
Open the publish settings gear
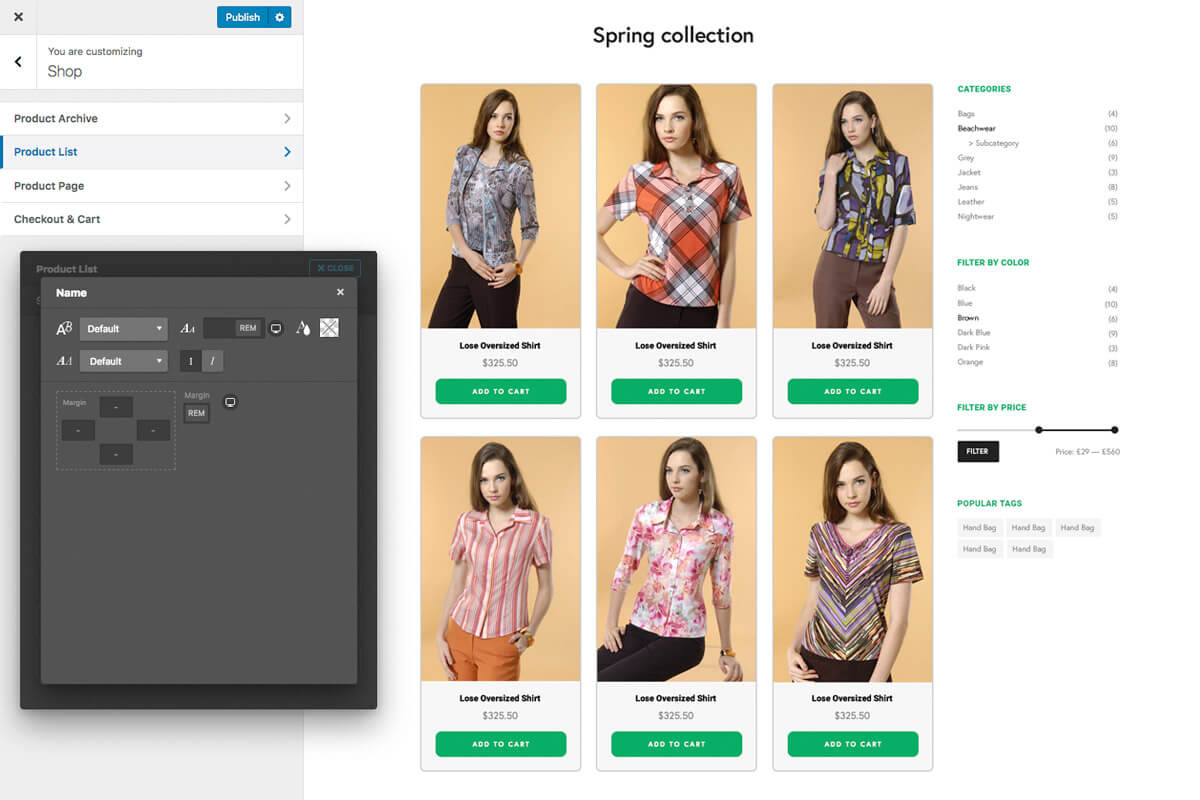pyautogui.click(x=280, y=17)
